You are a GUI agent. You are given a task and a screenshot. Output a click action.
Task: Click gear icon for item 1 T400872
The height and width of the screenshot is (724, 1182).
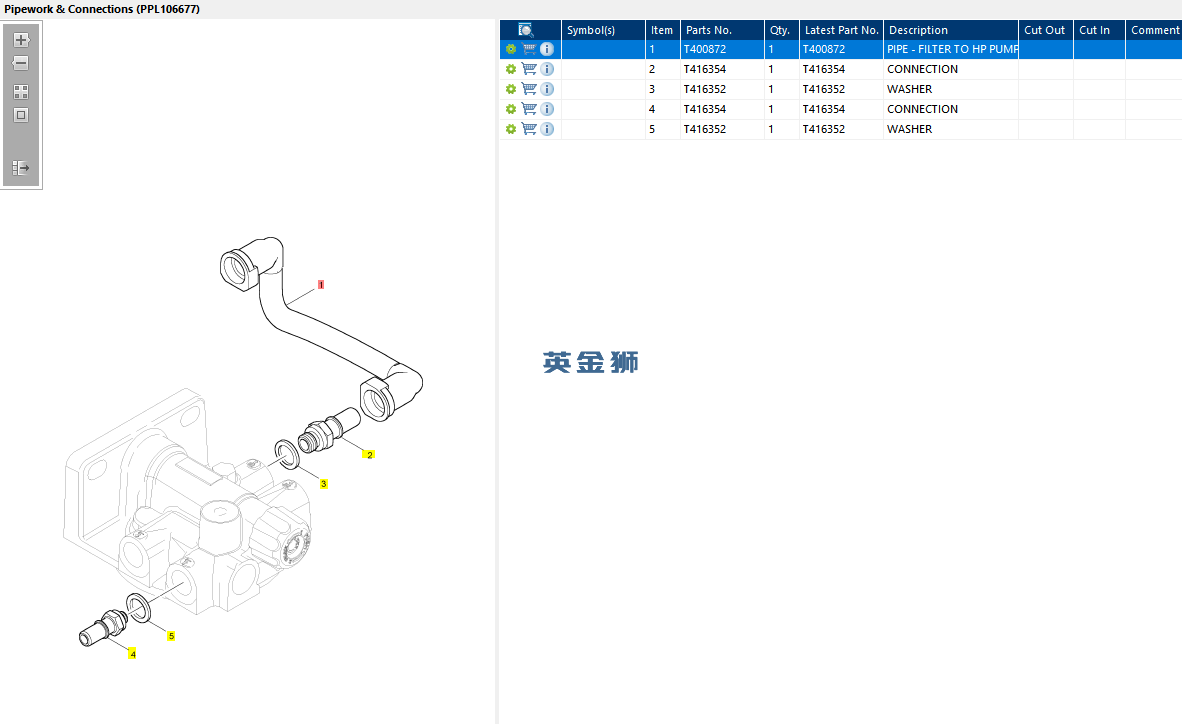pyautogui.click(x=511, y=49)
